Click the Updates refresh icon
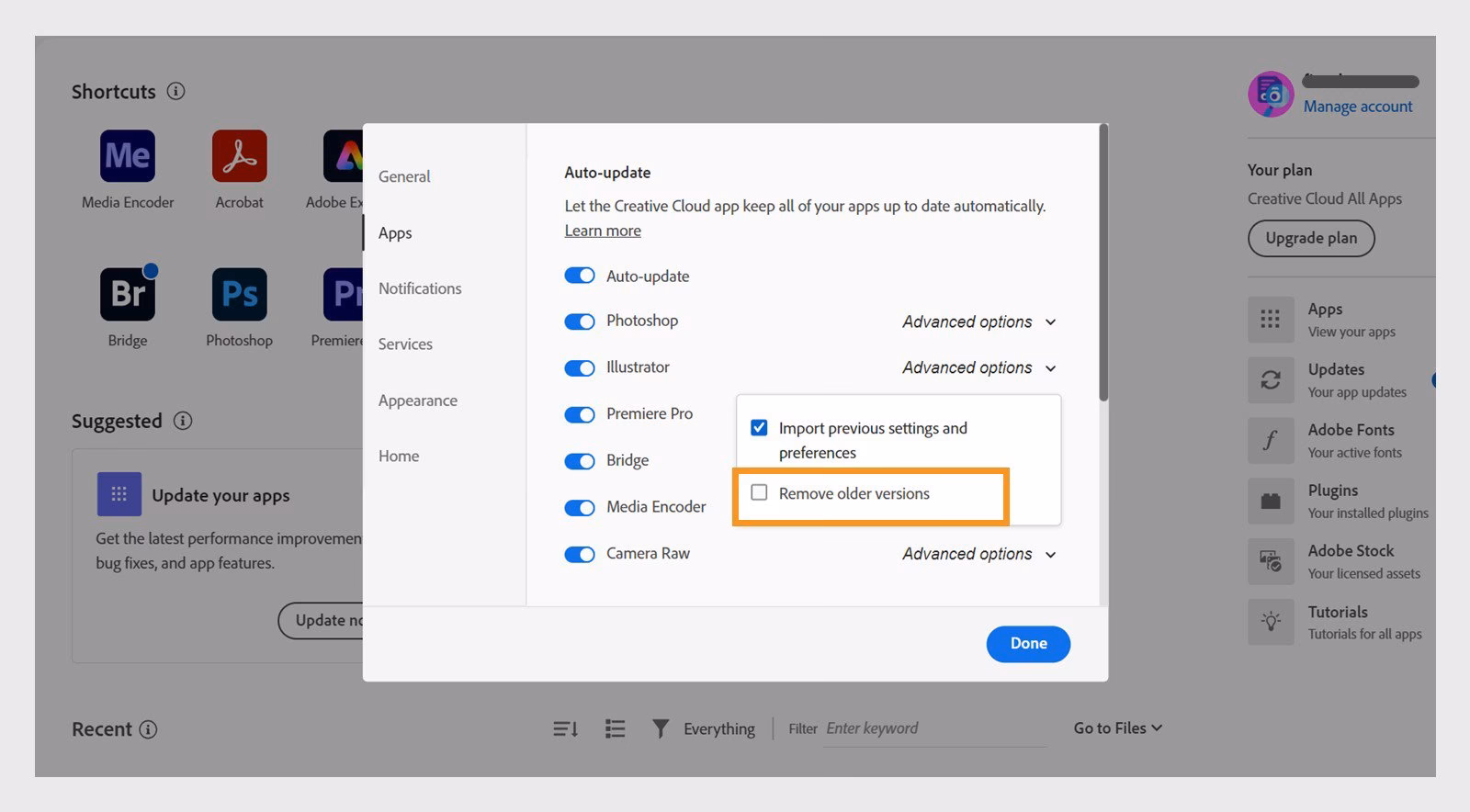Viewport: 1470px width, 812px height. click(1271, 380)
